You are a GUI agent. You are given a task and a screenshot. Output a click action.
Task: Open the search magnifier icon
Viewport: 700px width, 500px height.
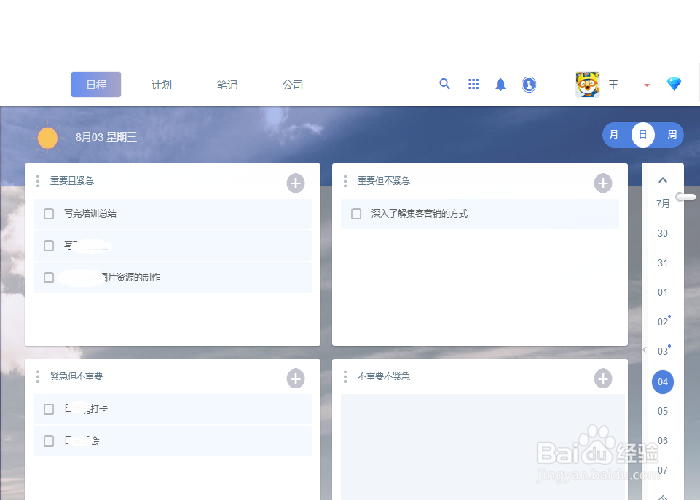[x=444, y=83]
